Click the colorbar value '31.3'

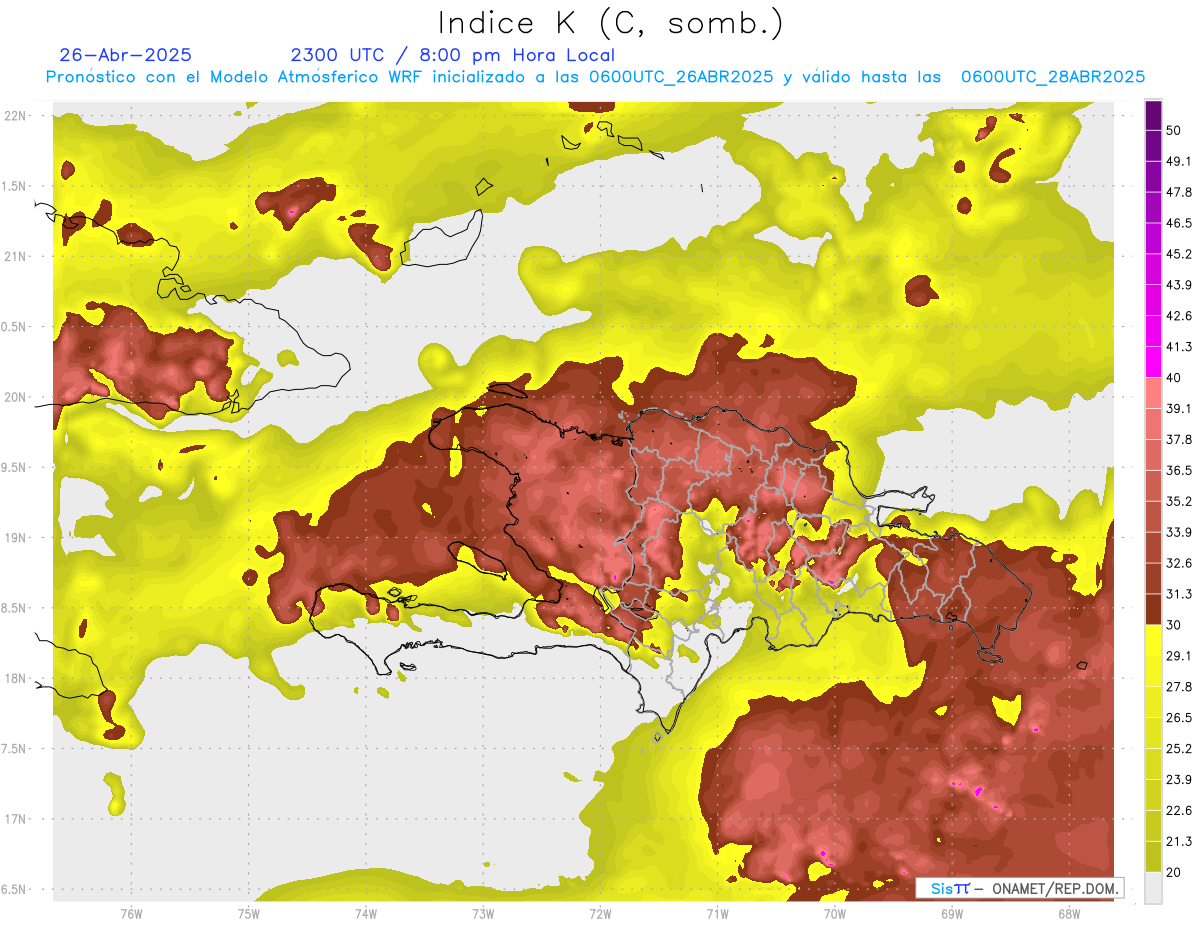[x=1178, y=594]
